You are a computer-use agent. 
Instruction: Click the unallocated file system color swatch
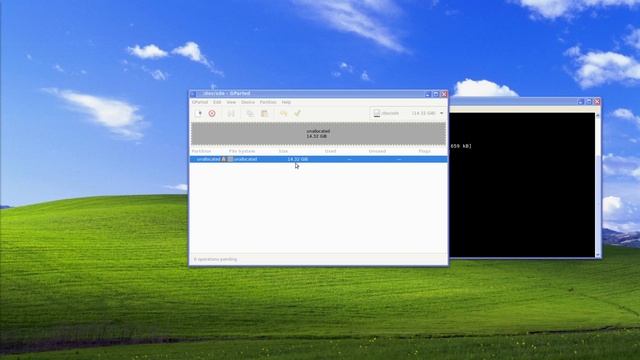[230, 159]
